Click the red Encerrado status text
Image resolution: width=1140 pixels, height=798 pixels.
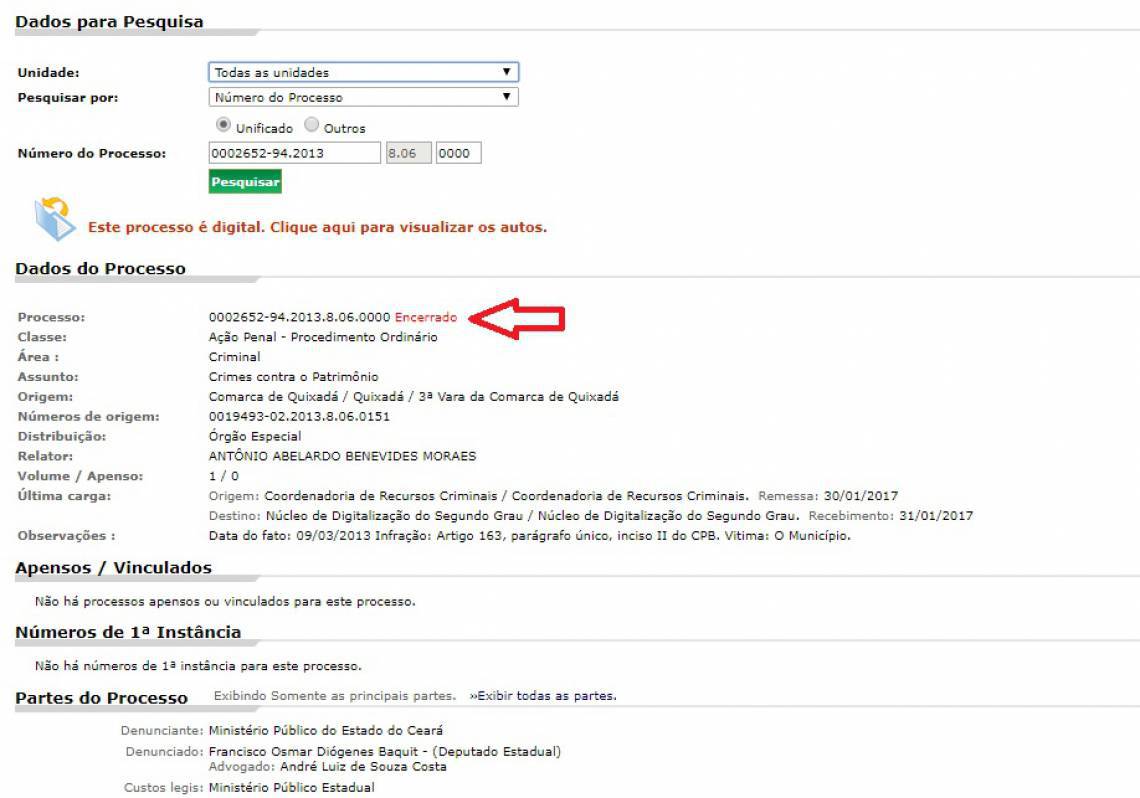[426, 317]
